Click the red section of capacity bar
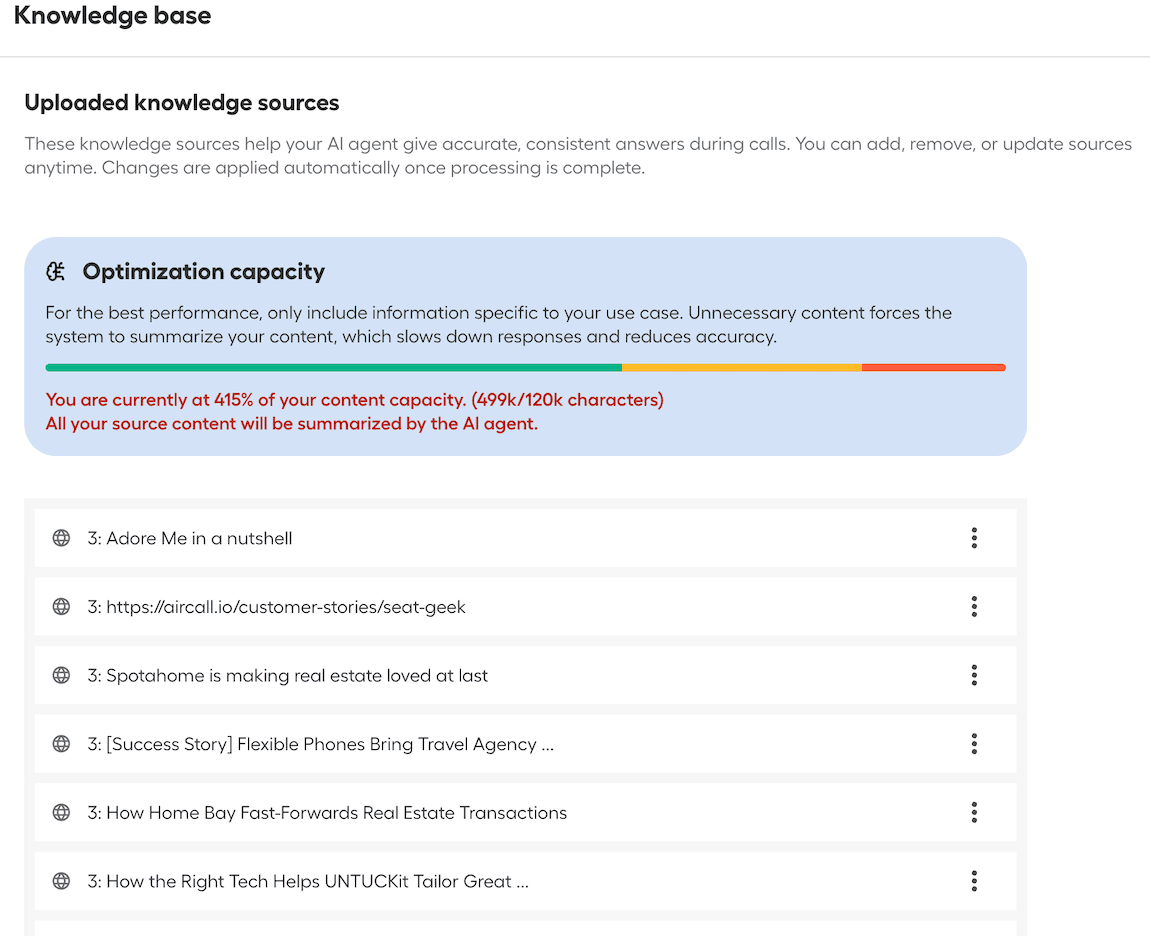The width and height of the screenshot is (1150, 936). pyautogui.click(x=933, y=368)
